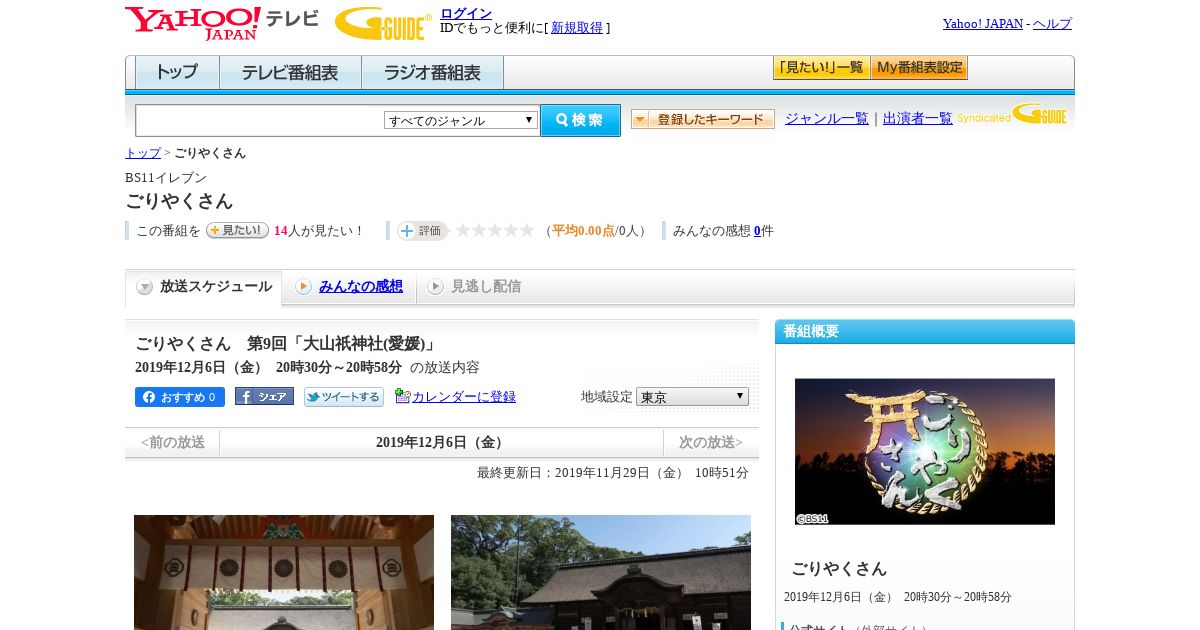Go to 次の放送 next broadcast
This screenshot has width=1200, height=630.
711,442
